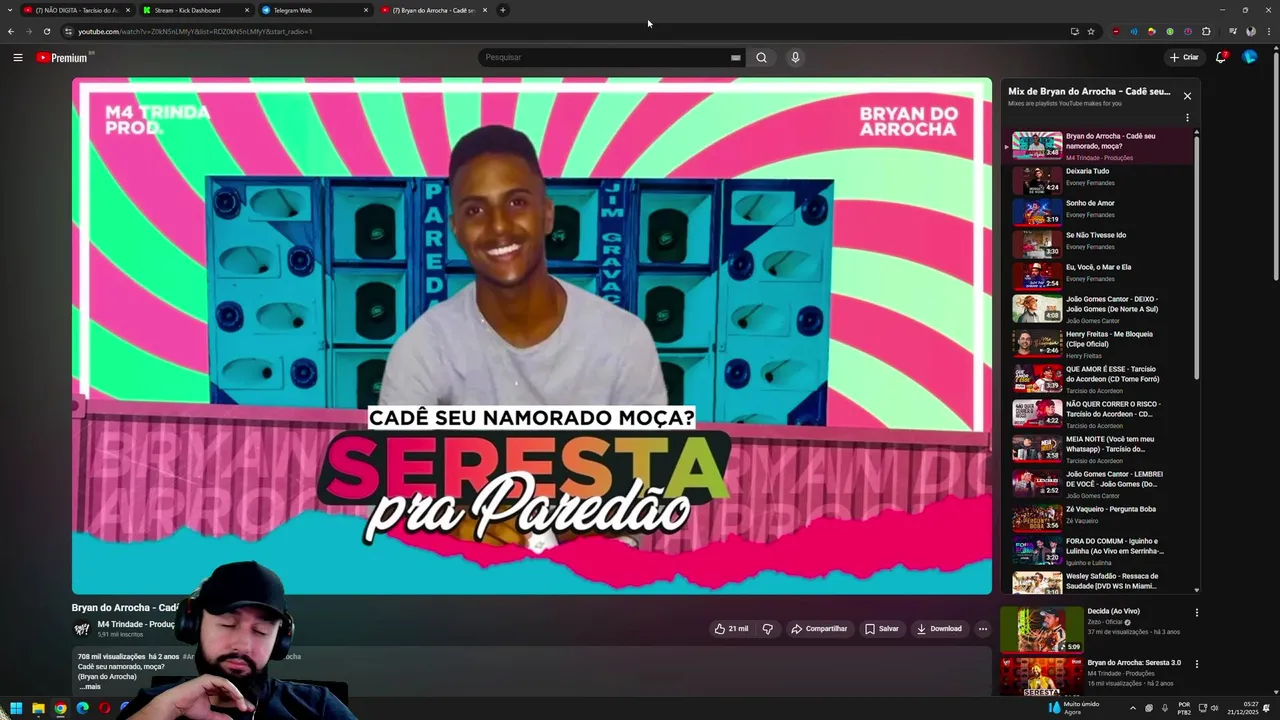Open options for Decida (Ao Vivo) recommendation
The width and height of the screenshot is (1280, 720).
pos(1196,613)
